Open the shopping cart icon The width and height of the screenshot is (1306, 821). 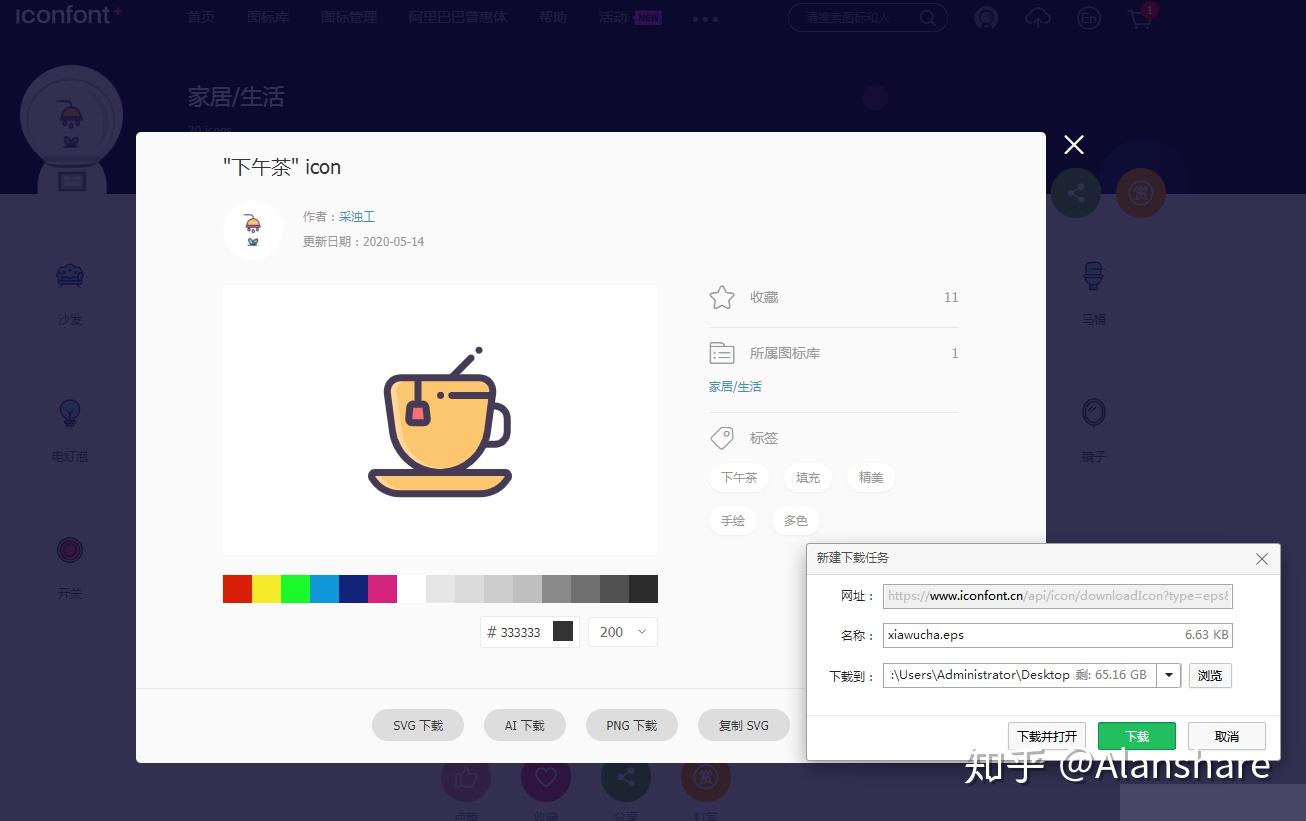click(x=1139, y=18)
